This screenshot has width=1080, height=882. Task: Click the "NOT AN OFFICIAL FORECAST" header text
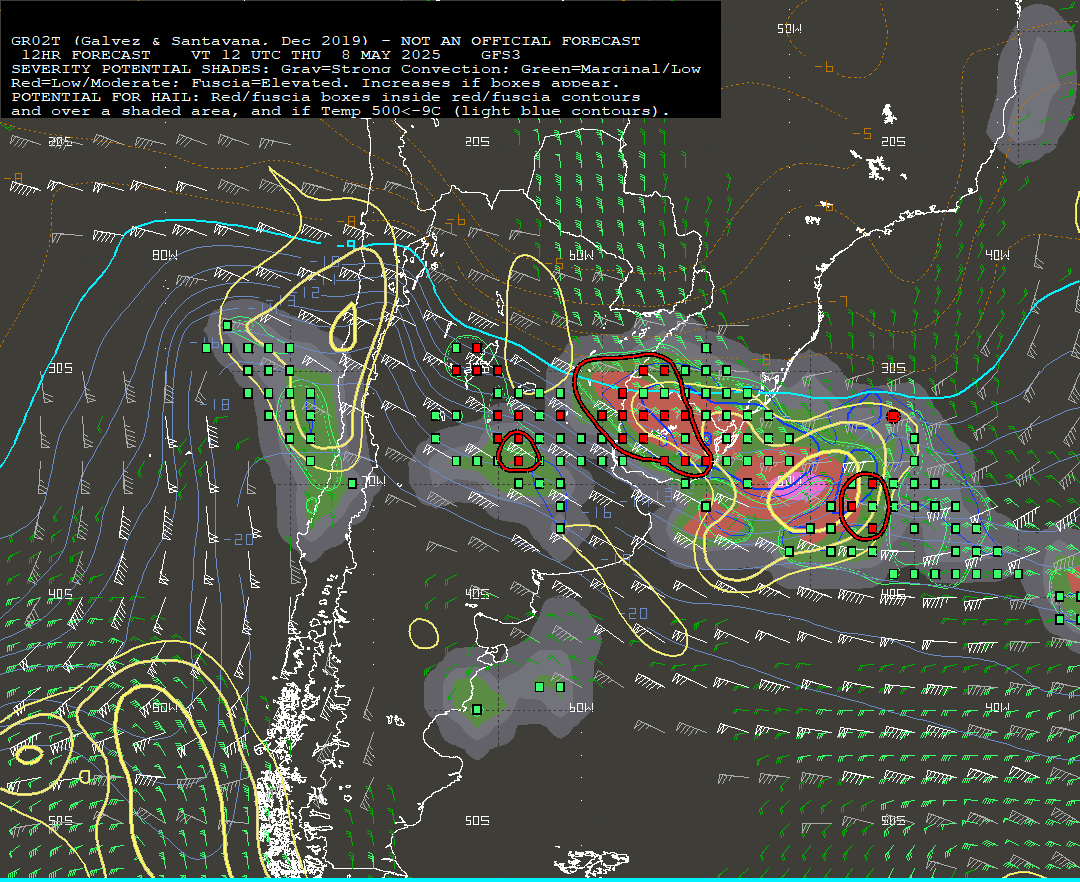[x=520, y=41]
